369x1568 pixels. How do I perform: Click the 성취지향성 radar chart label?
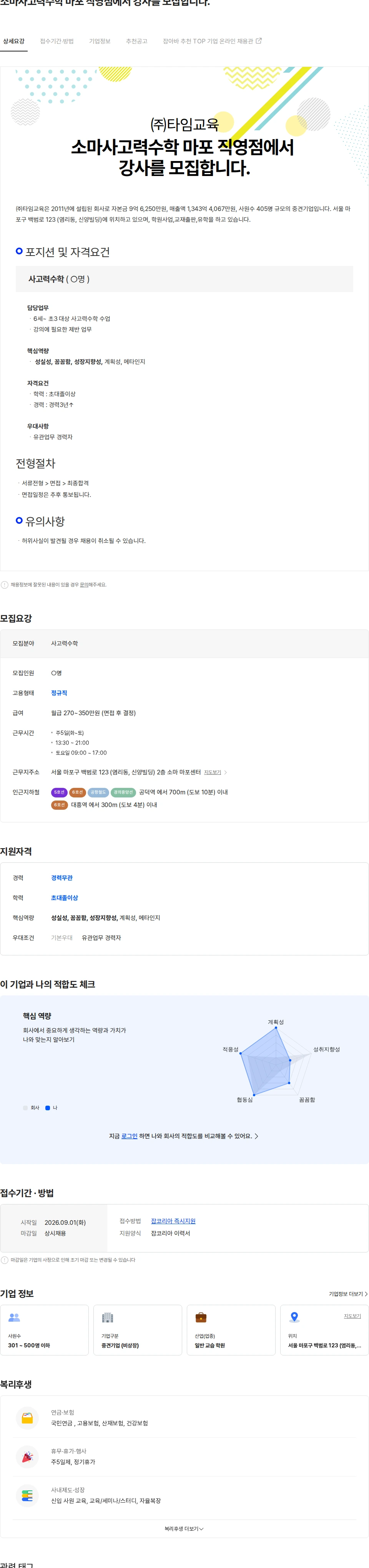pyautogui.click(x=326, y=1050)
